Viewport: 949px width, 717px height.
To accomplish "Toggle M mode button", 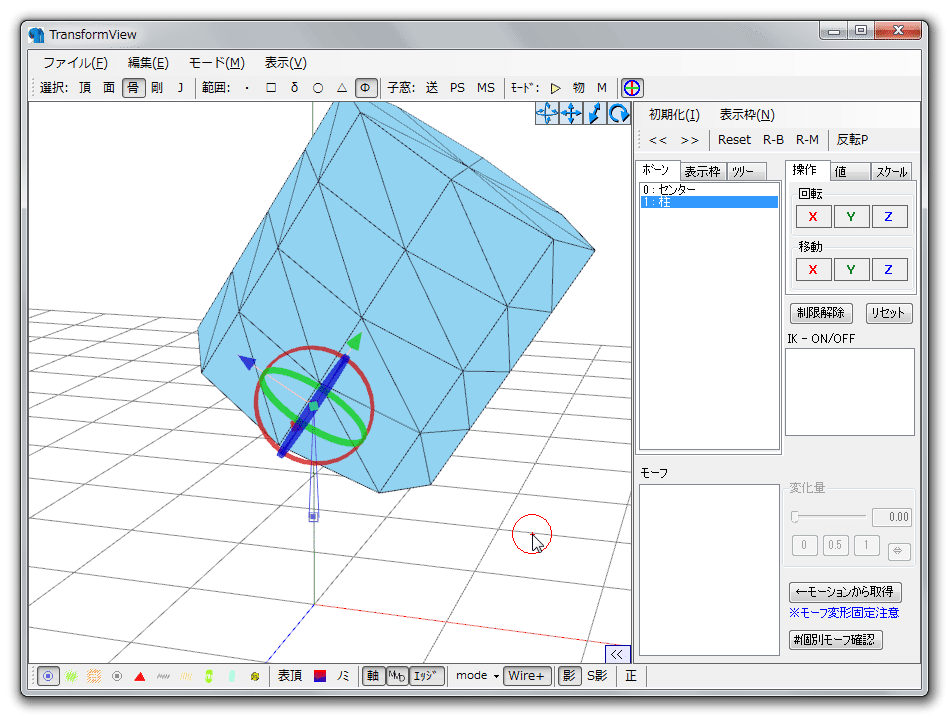I will pos(602,88).
